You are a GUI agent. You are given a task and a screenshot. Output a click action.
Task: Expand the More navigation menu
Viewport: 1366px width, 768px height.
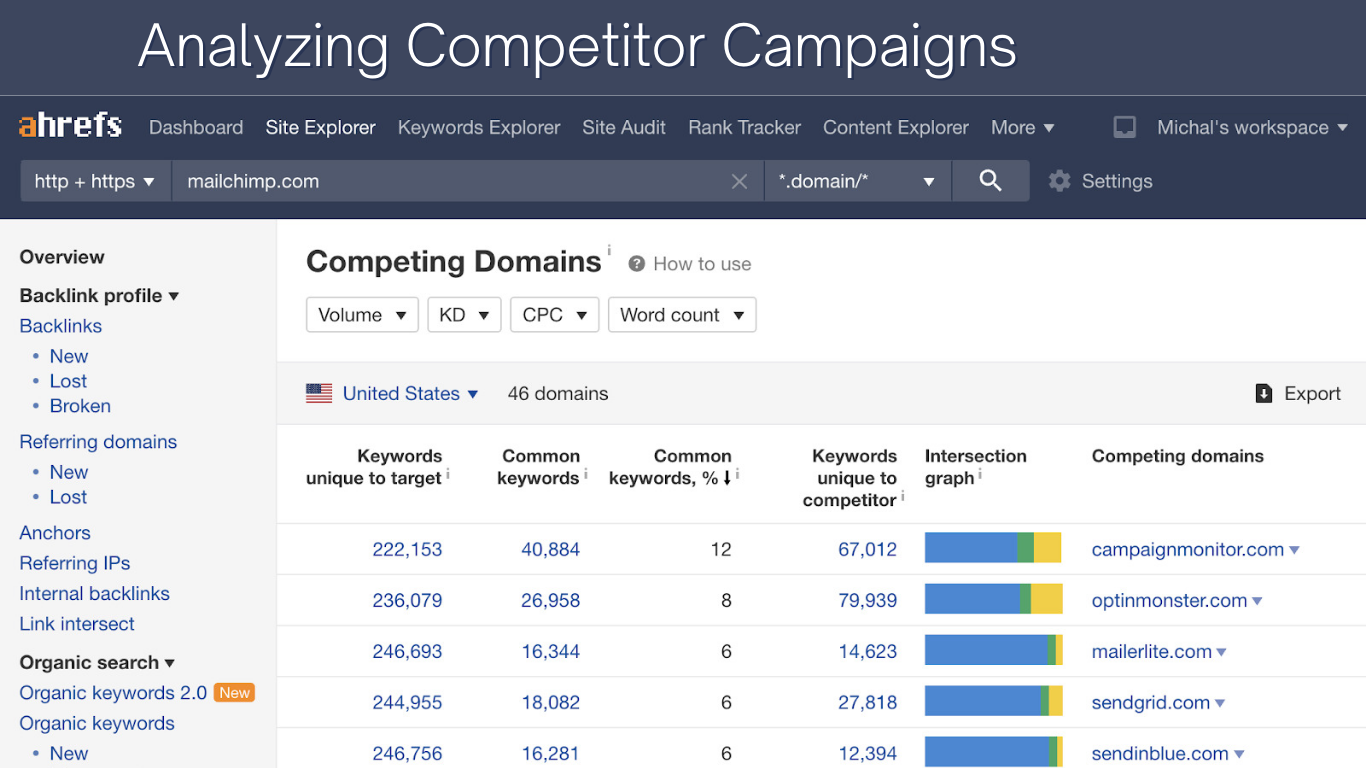point(1023,127)
